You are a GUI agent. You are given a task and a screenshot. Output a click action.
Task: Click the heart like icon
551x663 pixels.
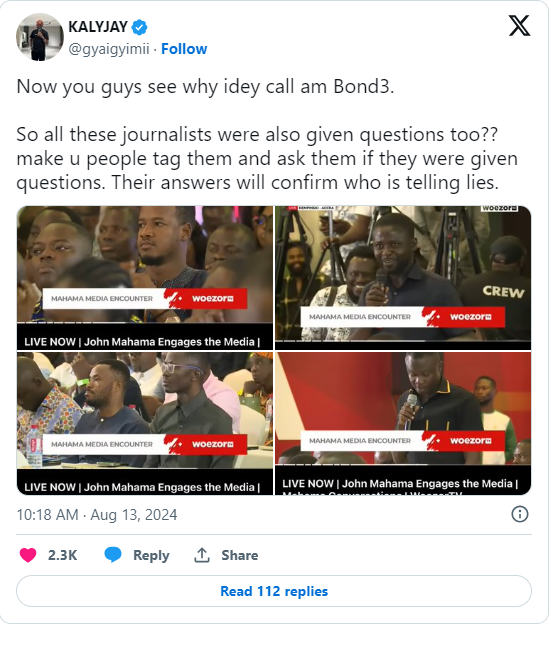[x=28, y=555]
